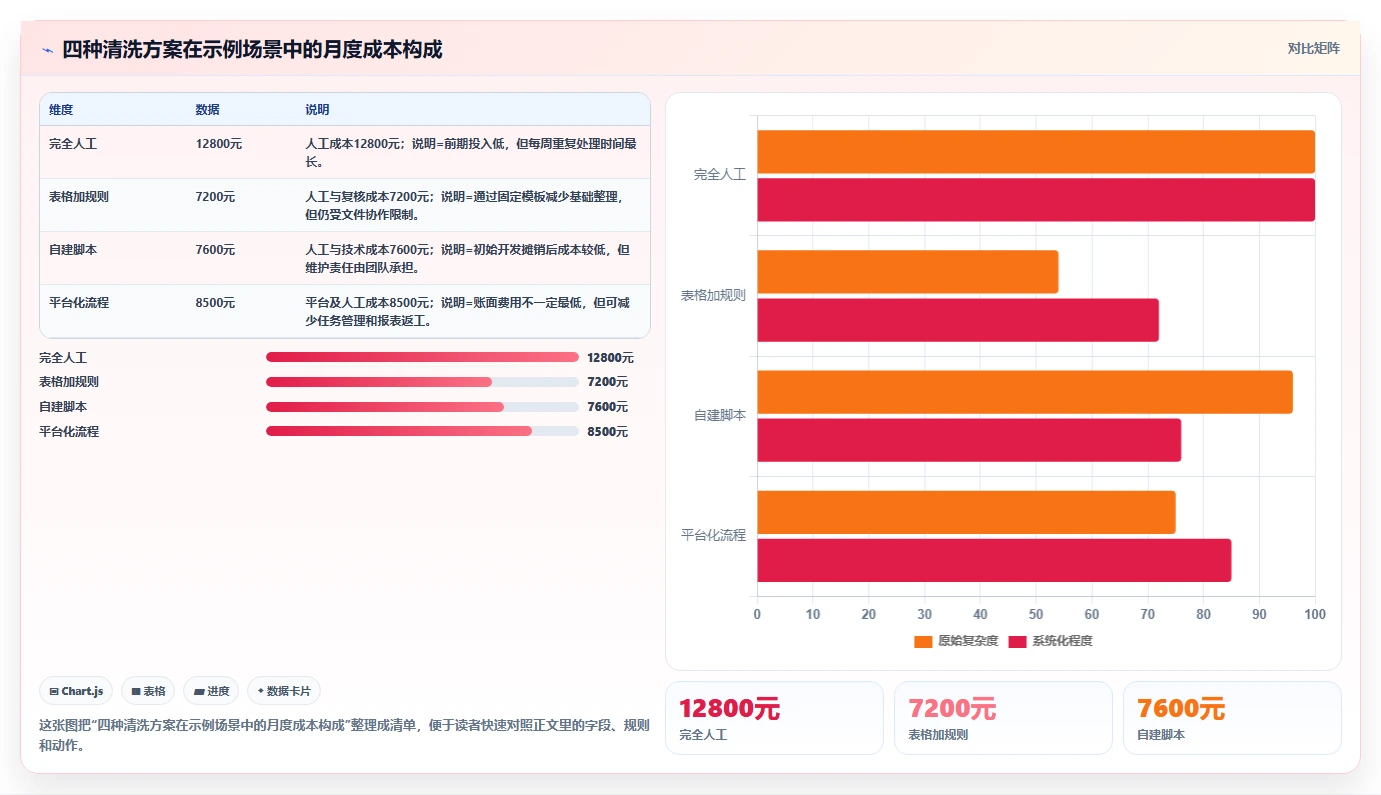
Task: Click the red bar for 平台化流程
Action: click(994, 560)
